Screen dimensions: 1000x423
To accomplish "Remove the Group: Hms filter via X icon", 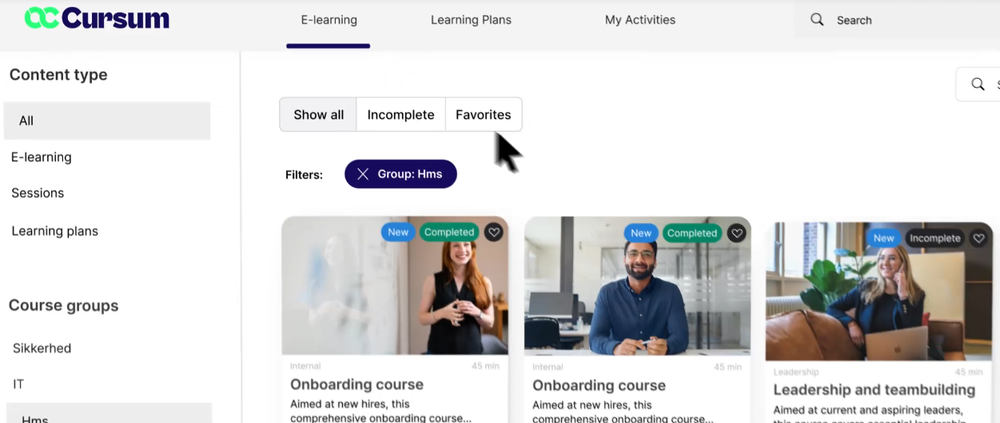I will [363, 174].
